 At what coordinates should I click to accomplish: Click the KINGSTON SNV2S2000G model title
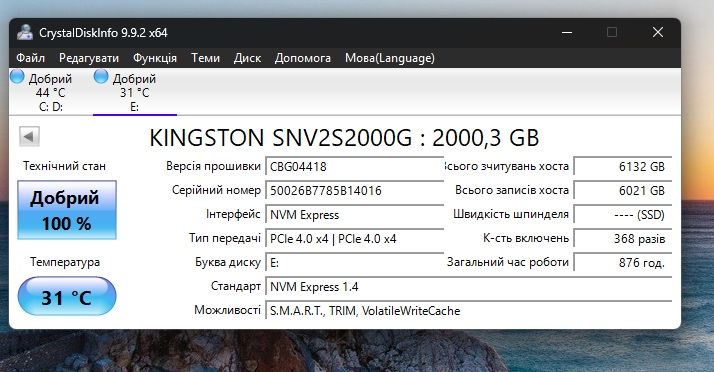(x=344, y=138)
